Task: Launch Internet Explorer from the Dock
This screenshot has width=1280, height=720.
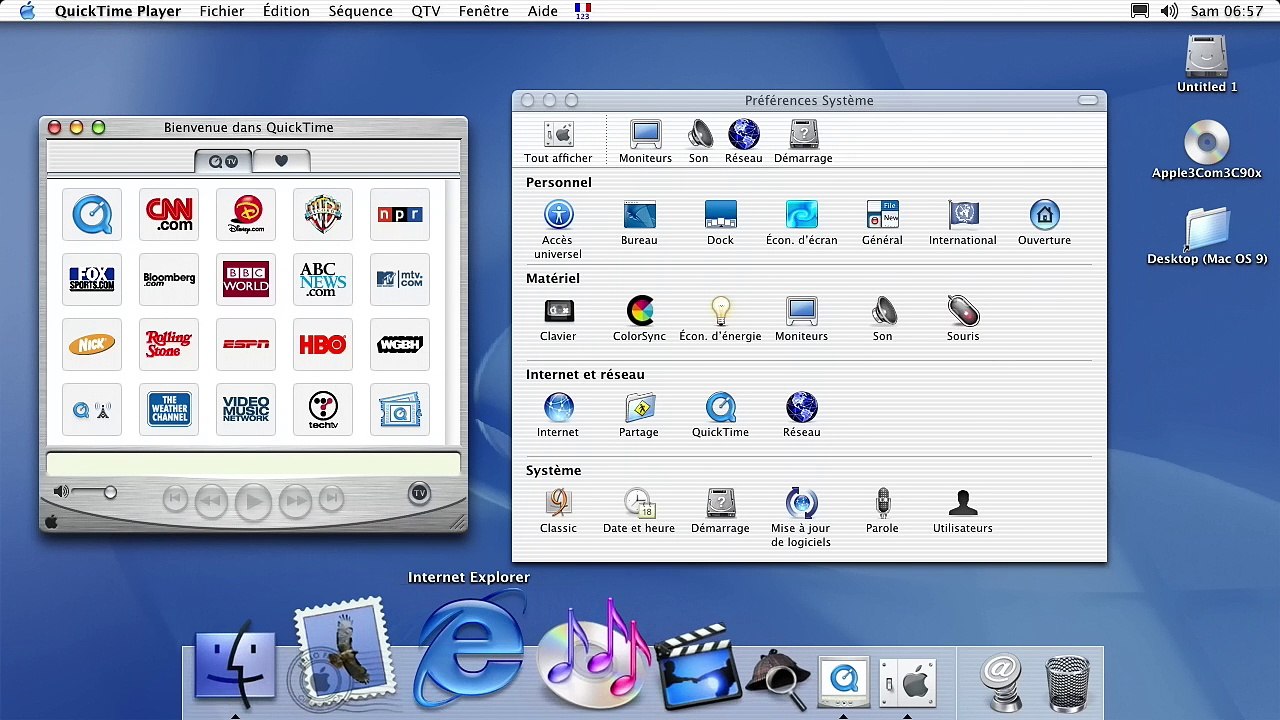Action: (x=469, y=649)
